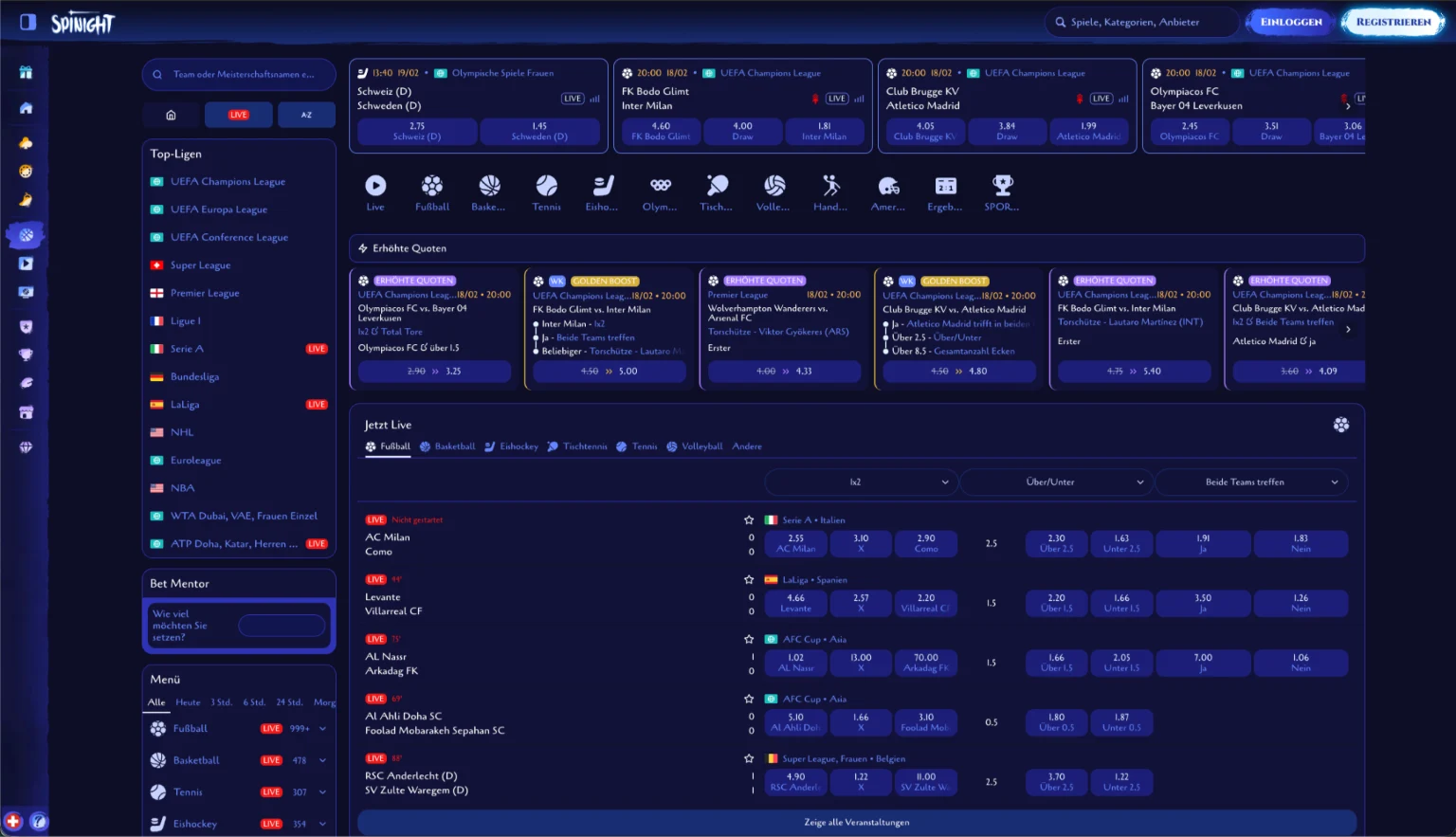Open the Über/Unter dropdown
The width and height of the screenshot is (1456, 837).
click(1055, 482)
